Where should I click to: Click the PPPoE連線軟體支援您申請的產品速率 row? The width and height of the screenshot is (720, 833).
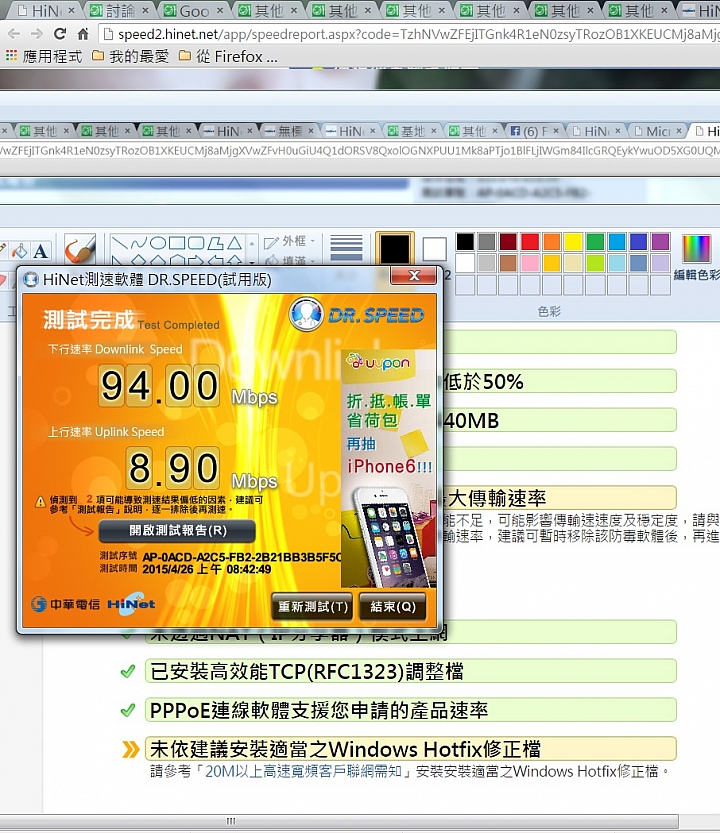coord(410,710)
